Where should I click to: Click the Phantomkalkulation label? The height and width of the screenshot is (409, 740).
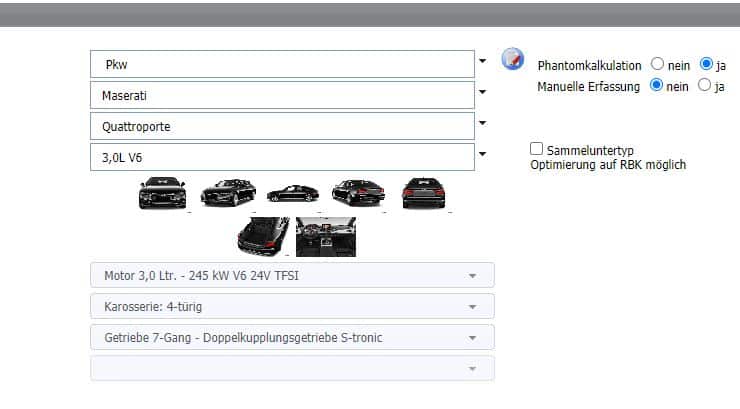click(x=589, y=66)
